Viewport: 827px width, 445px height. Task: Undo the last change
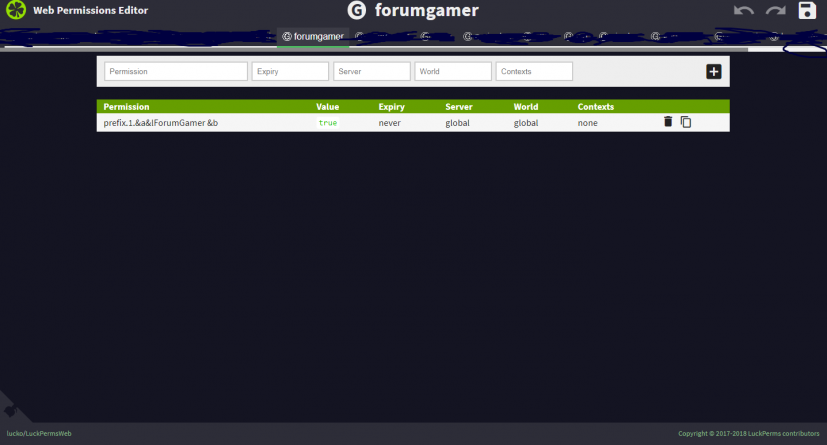point(744,11)
